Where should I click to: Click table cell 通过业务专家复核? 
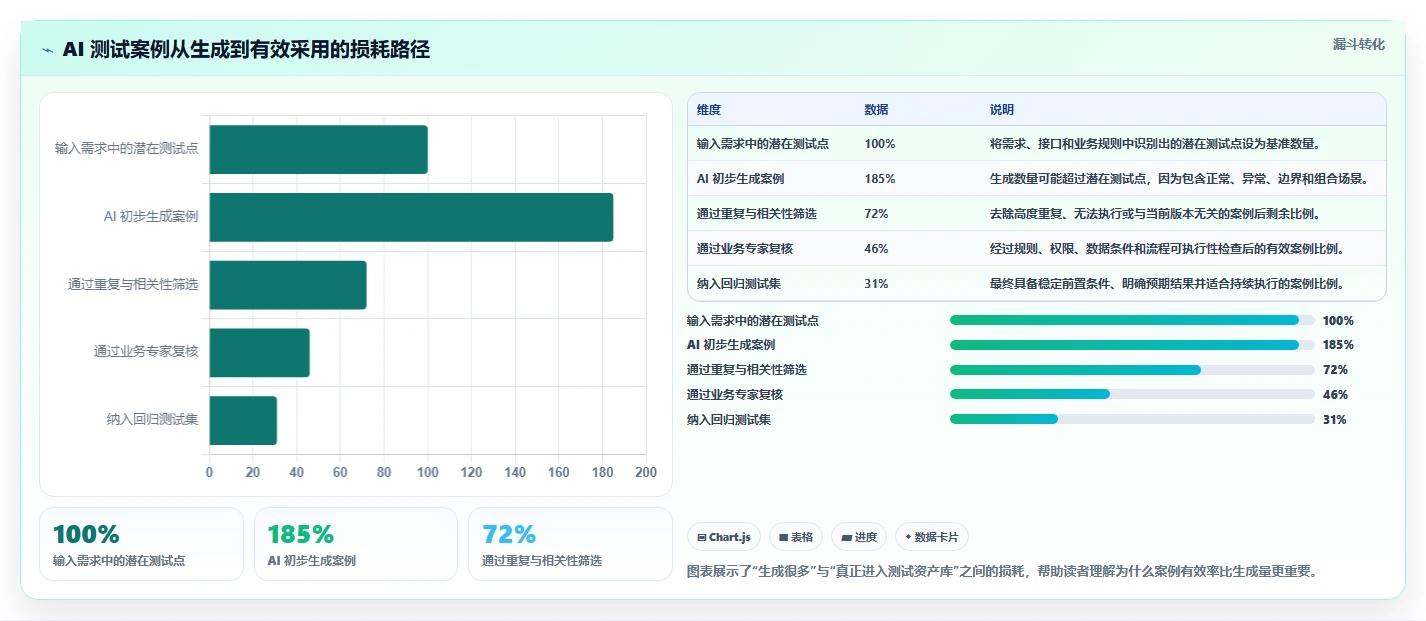point(745,249)
